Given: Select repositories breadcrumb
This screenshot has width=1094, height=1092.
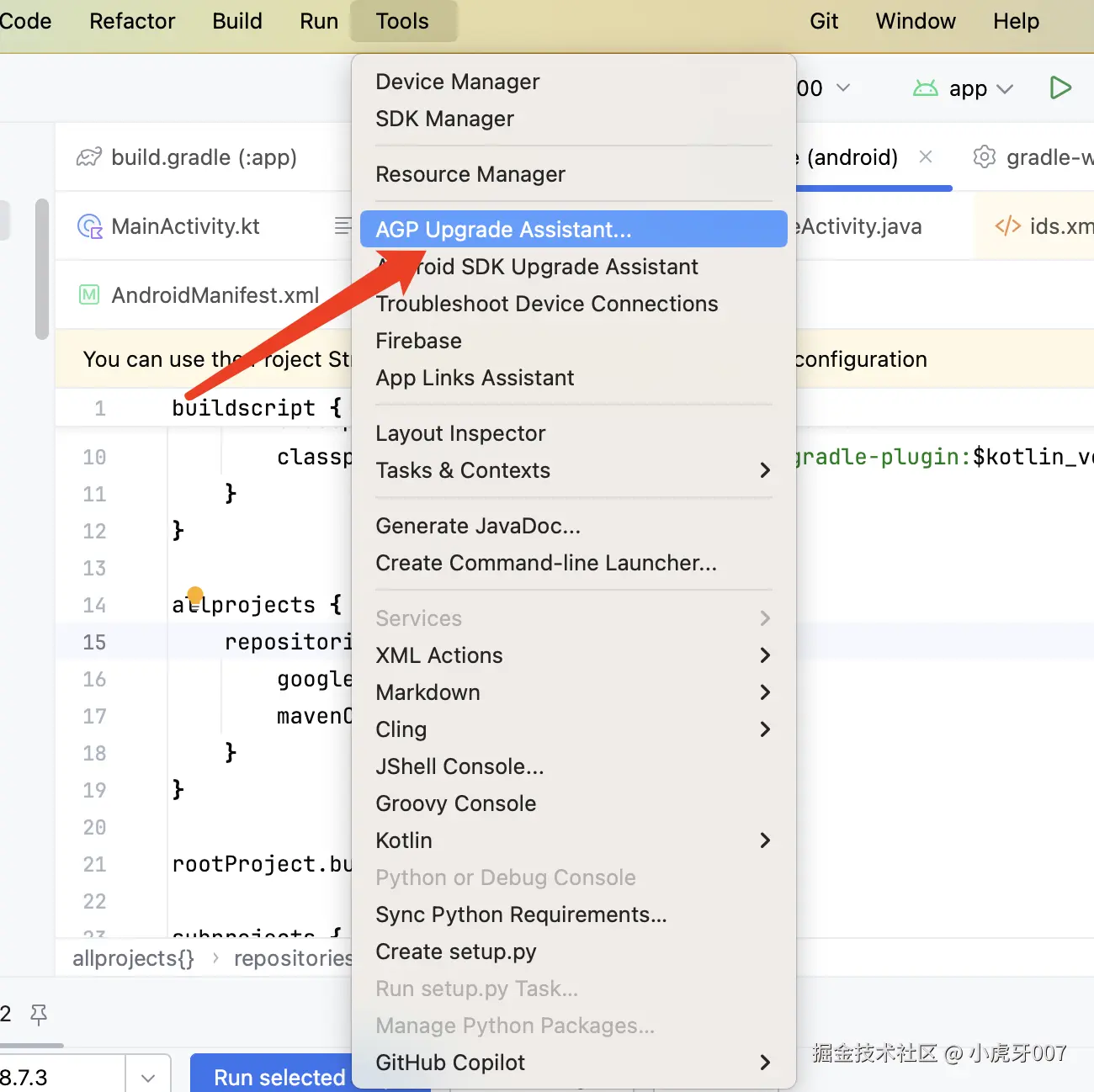Looking at the screenshot, I should pyautogui.click(x=293, y=958).
